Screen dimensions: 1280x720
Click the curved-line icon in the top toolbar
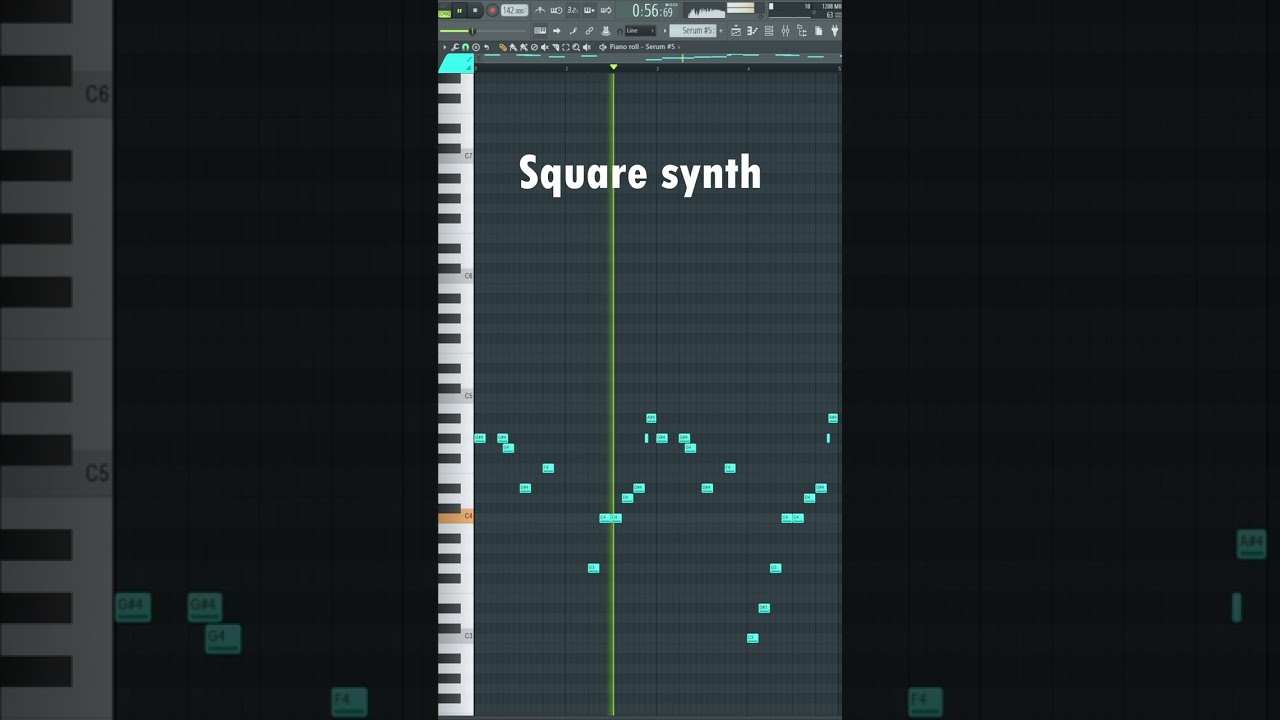point(573,31)
